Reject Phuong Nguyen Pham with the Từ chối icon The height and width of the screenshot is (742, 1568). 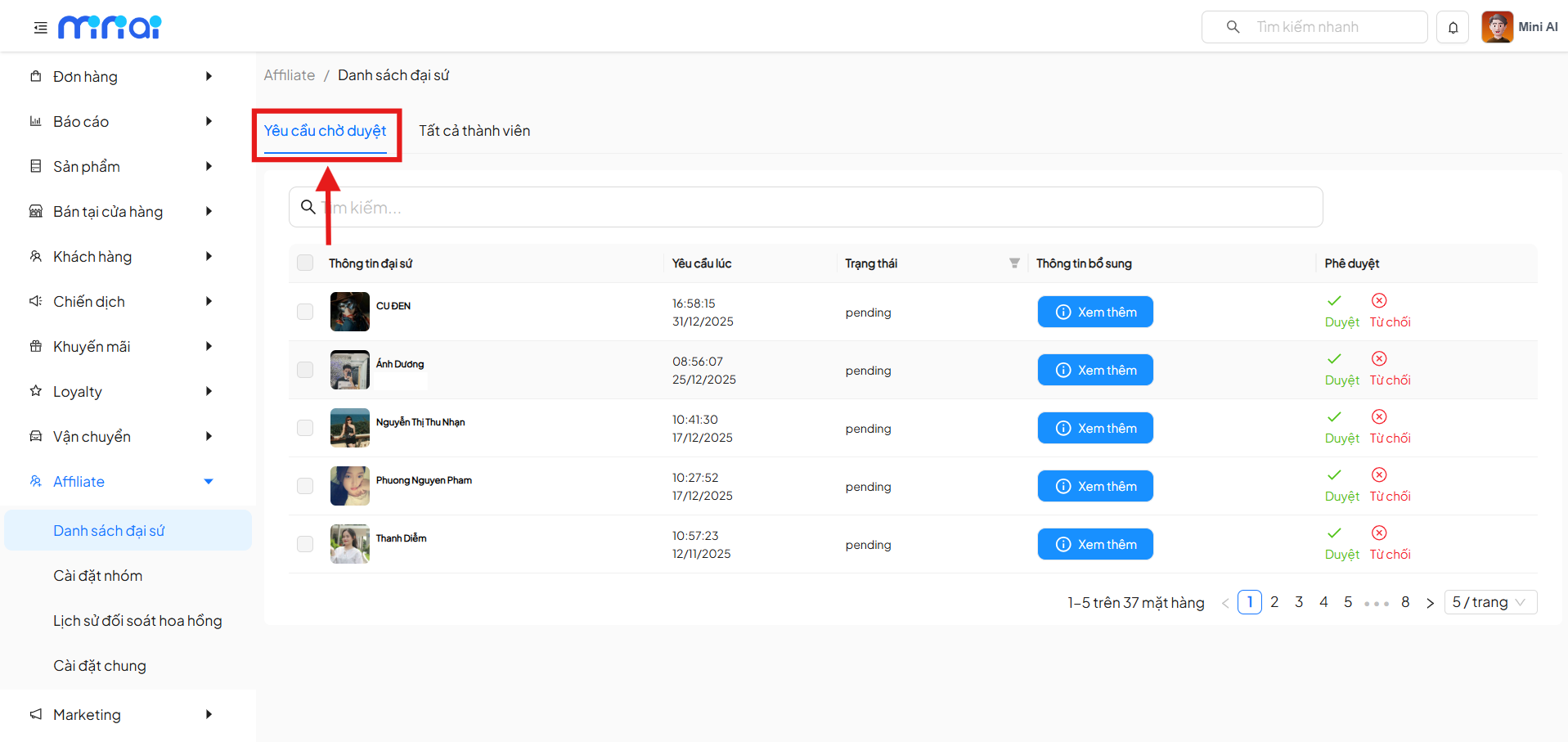tap(1379, 475)
